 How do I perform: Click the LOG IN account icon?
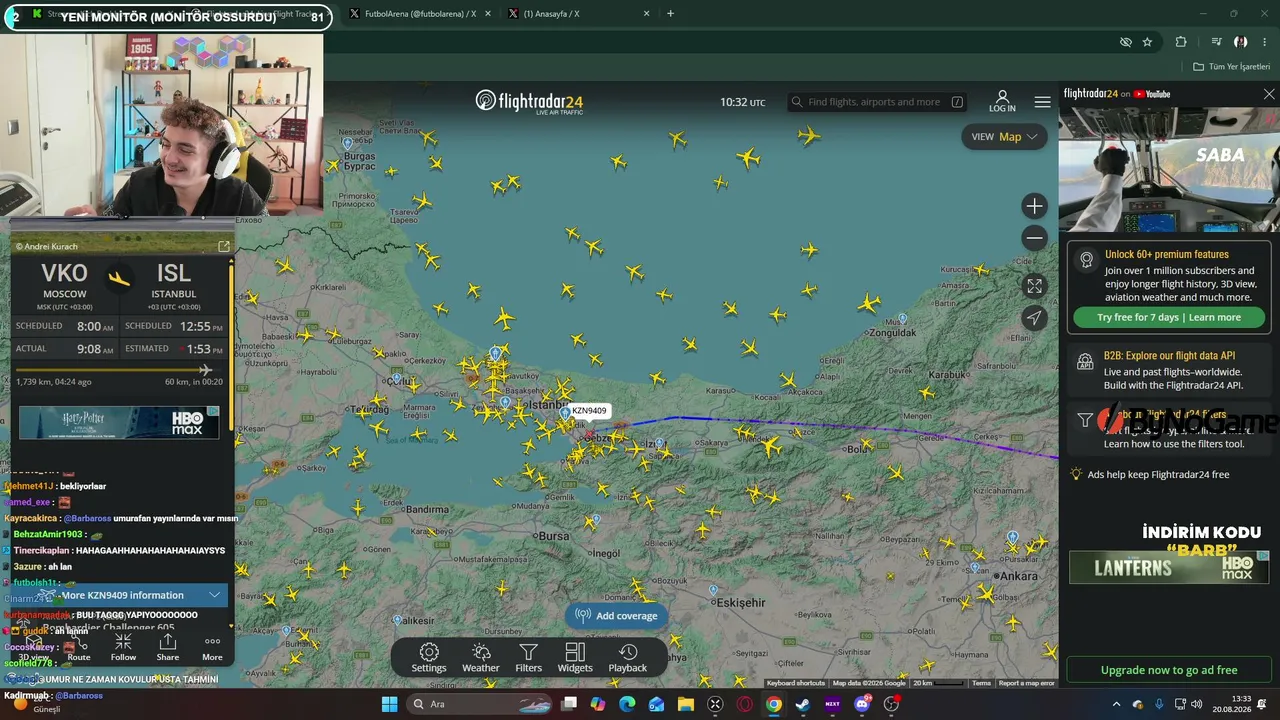1002,101
